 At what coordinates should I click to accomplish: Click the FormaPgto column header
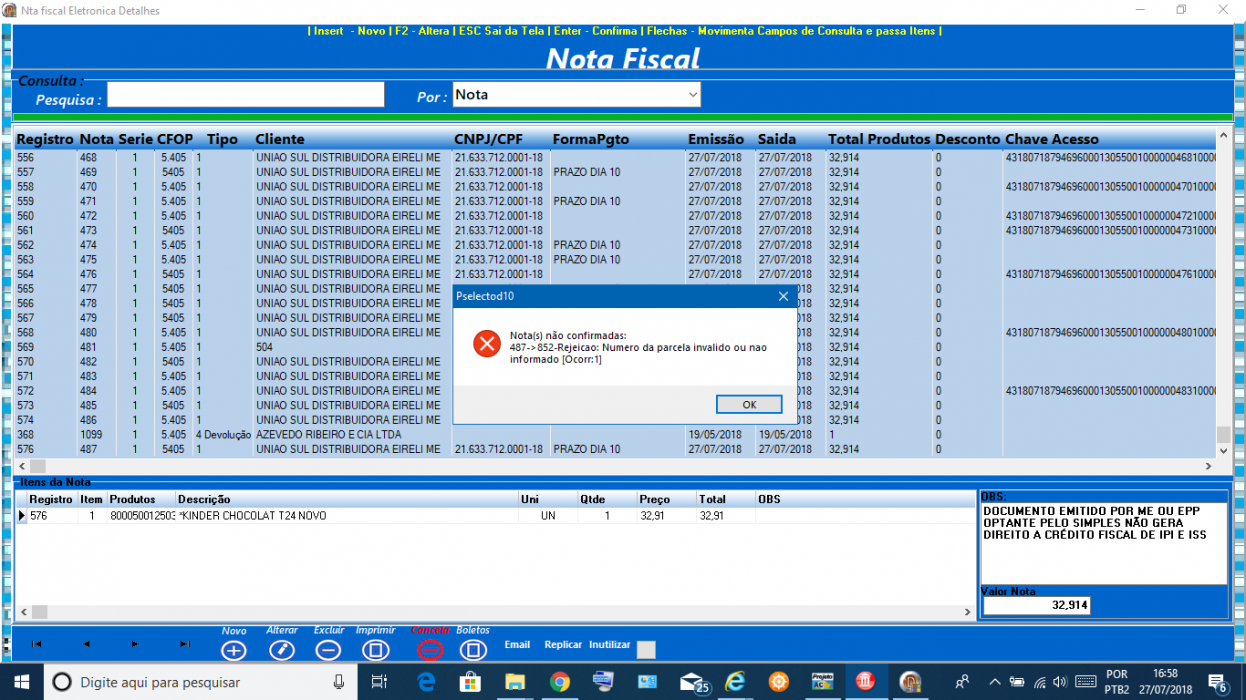(591, 139)
